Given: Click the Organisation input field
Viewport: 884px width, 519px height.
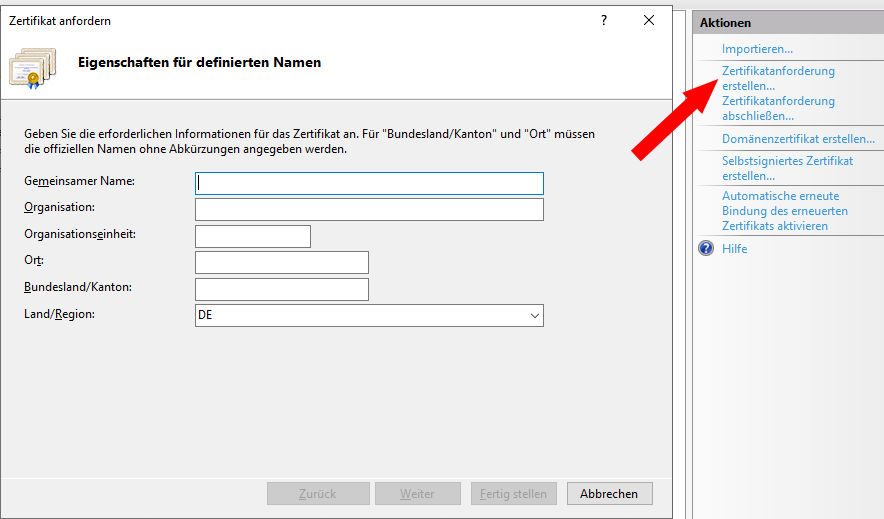Looking at the screenshot, I should [369, 209].
